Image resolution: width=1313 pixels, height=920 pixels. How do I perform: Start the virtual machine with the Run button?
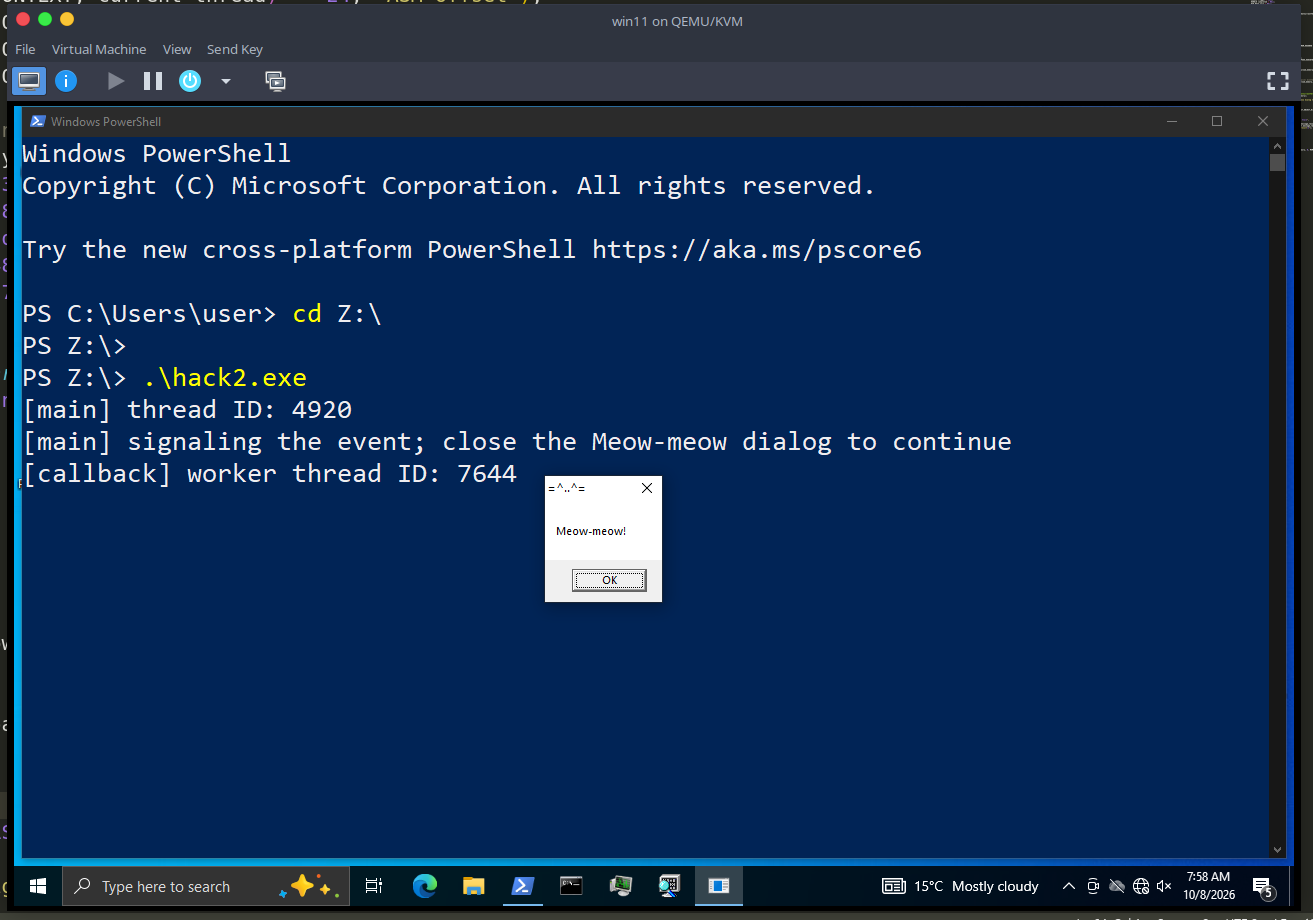(x=116, y=81)
